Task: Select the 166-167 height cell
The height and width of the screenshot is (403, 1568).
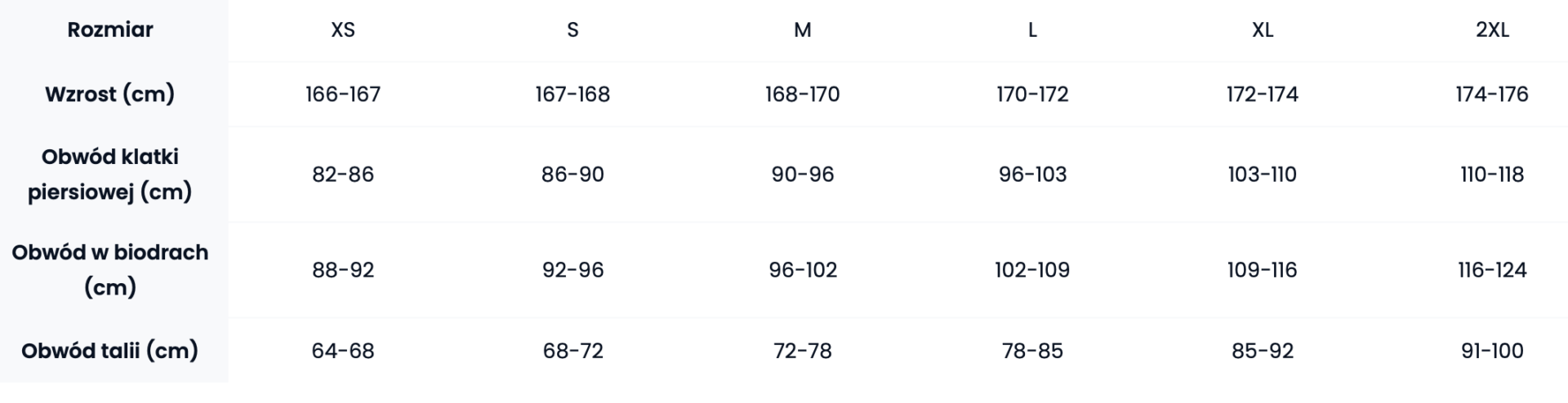Action: [x=343, y=95]
